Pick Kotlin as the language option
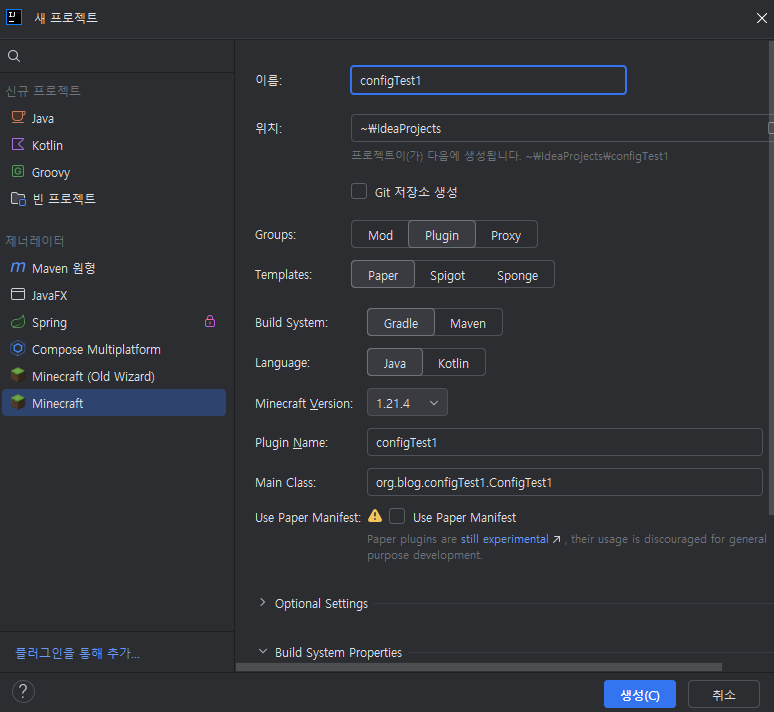The width and height of the screenshot is (774, 712). [454, 363]
